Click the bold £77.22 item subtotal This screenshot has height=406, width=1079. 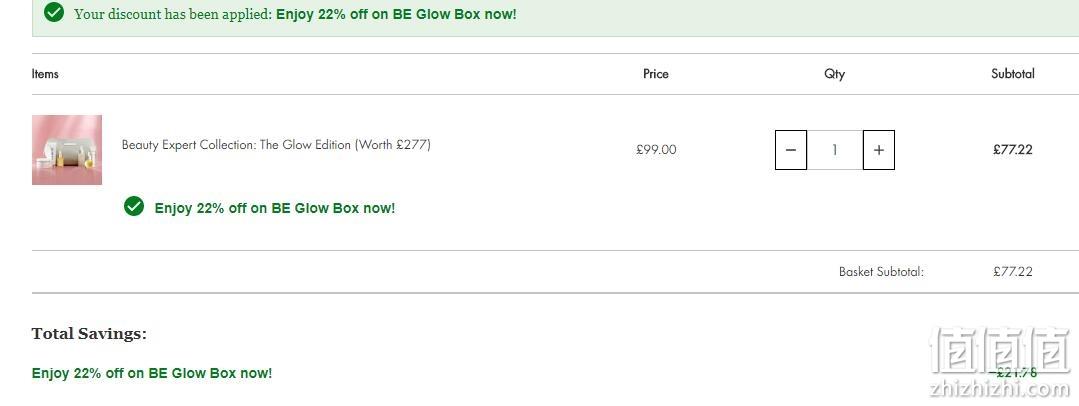click(1013, 149)
